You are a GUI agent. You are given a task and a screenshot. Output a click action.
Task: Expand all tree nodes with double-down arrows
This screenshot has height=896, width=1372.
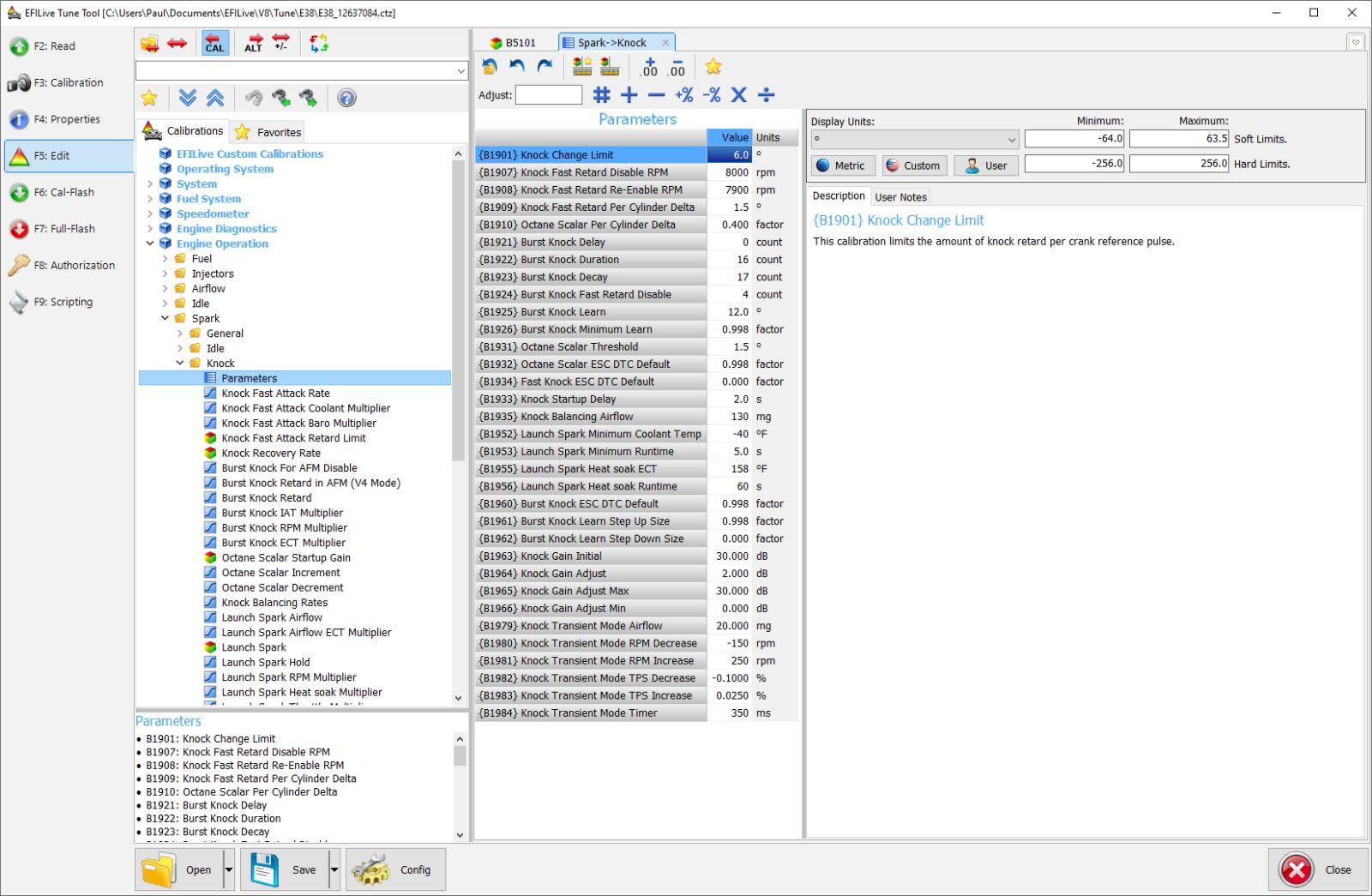[188, 98]
